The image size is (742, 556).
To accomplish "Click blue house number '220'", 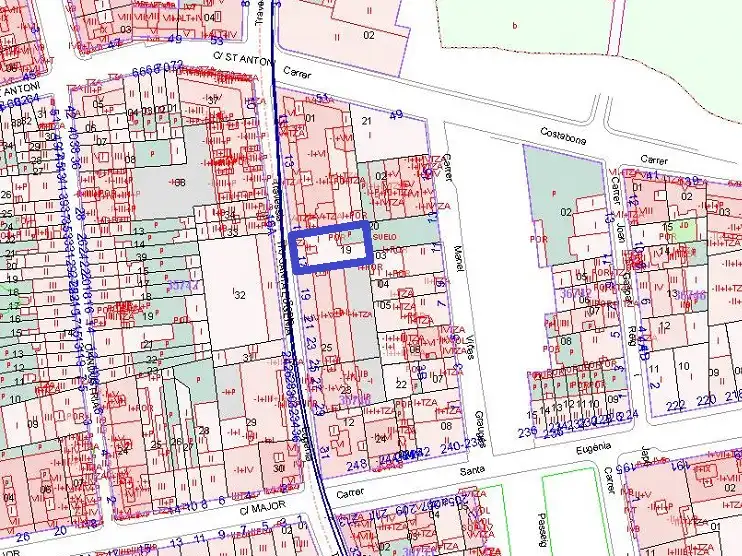I will click(706, 401).
